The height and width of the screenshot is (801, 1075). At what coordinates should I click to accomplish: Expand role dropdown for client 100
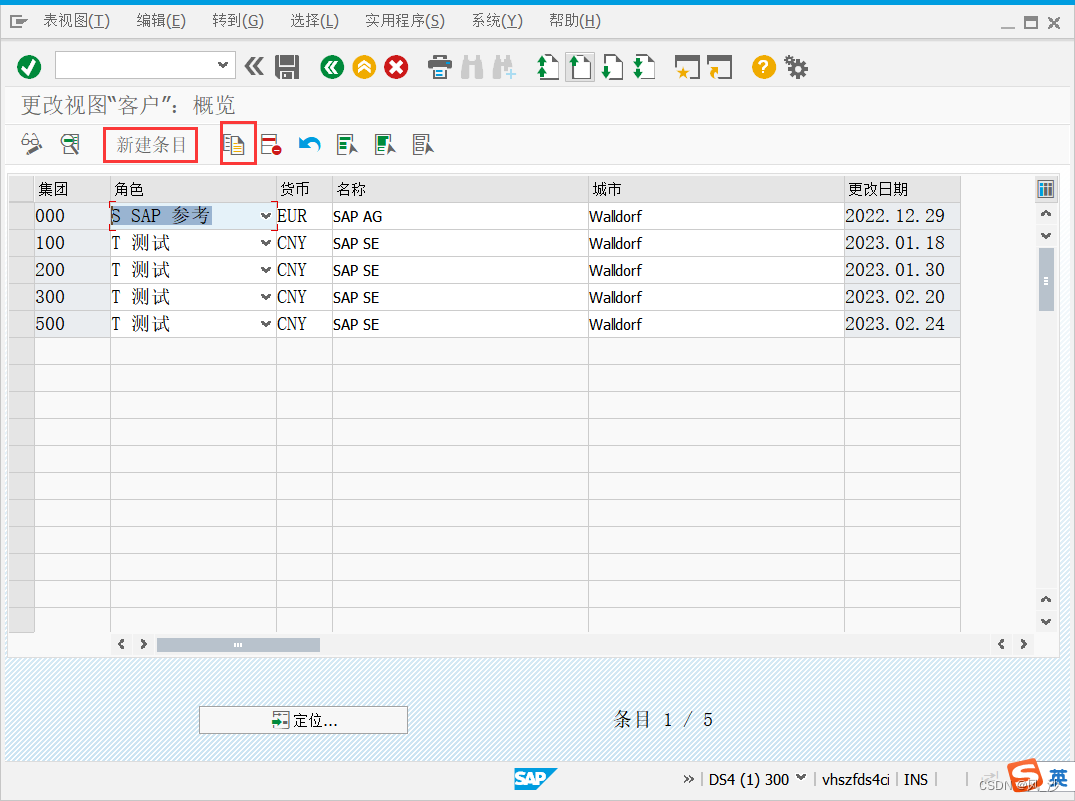pyautogui.click(x=265, y=243)
